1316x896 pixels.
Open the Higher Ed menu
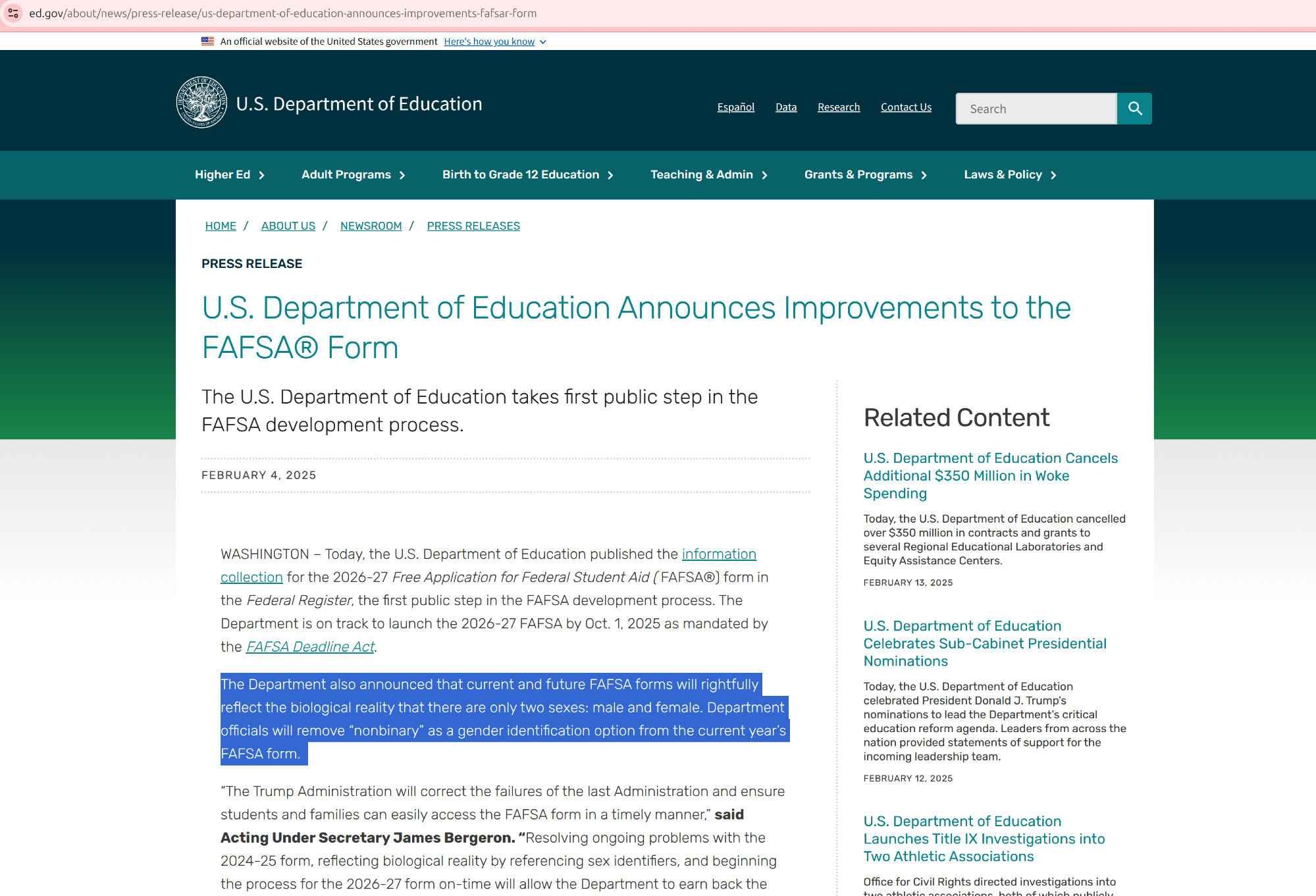point(230,174)
